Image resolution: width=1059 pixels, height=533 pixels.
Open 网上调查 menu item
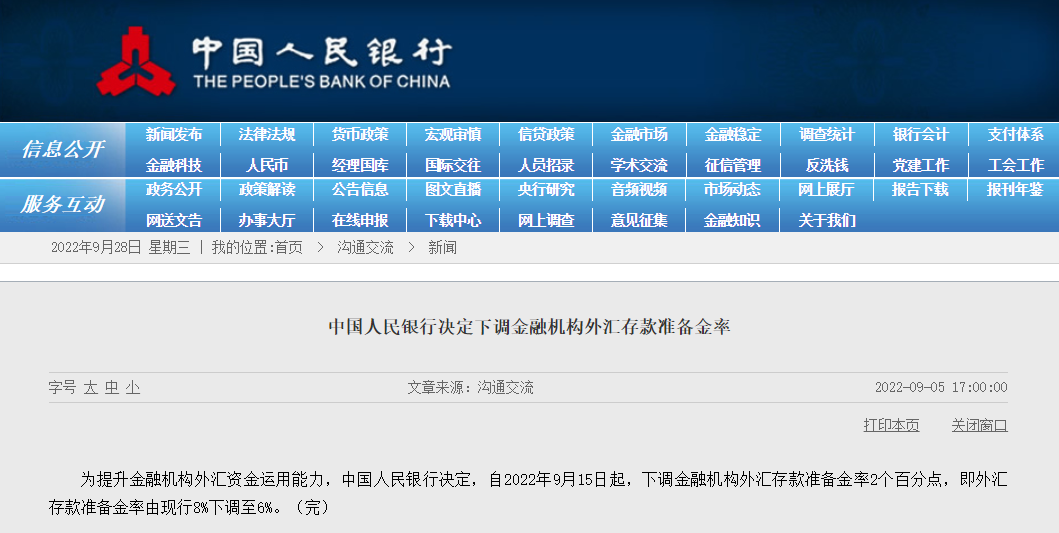click(546, 220)
